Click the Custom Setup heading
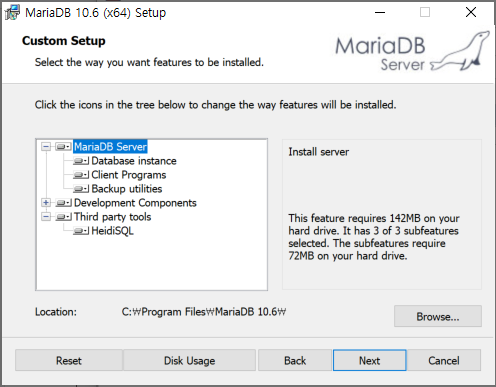 tap(64, 41)
